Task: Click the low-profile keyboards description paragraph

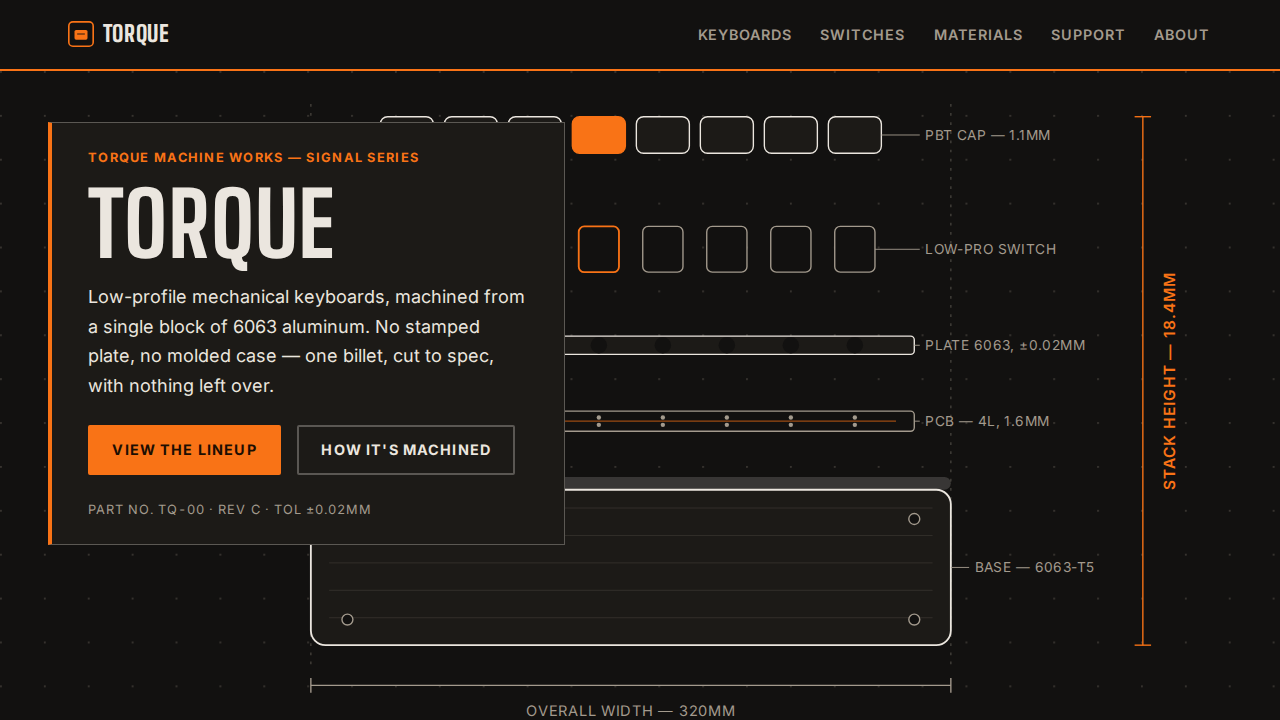Action: pyautogui.click(x=307, y=341)
